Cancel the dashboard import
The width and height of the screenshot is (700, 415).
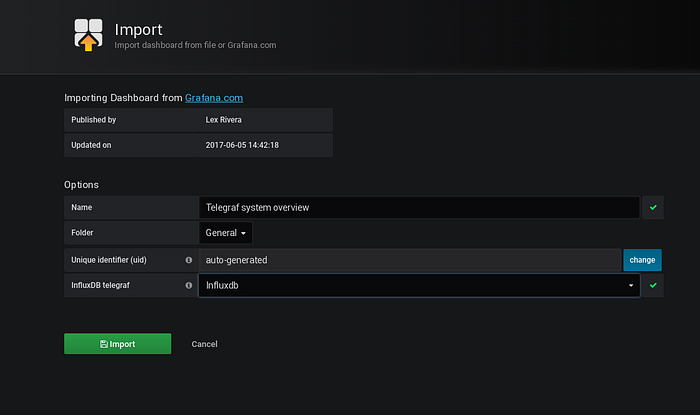click(204, 344)
